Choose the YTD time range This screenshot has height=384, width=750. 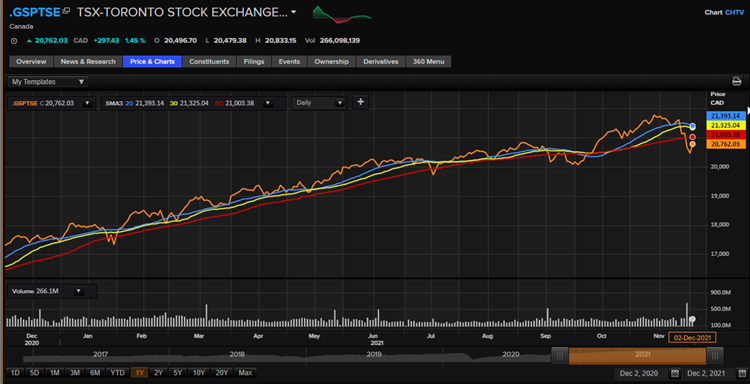117,373
